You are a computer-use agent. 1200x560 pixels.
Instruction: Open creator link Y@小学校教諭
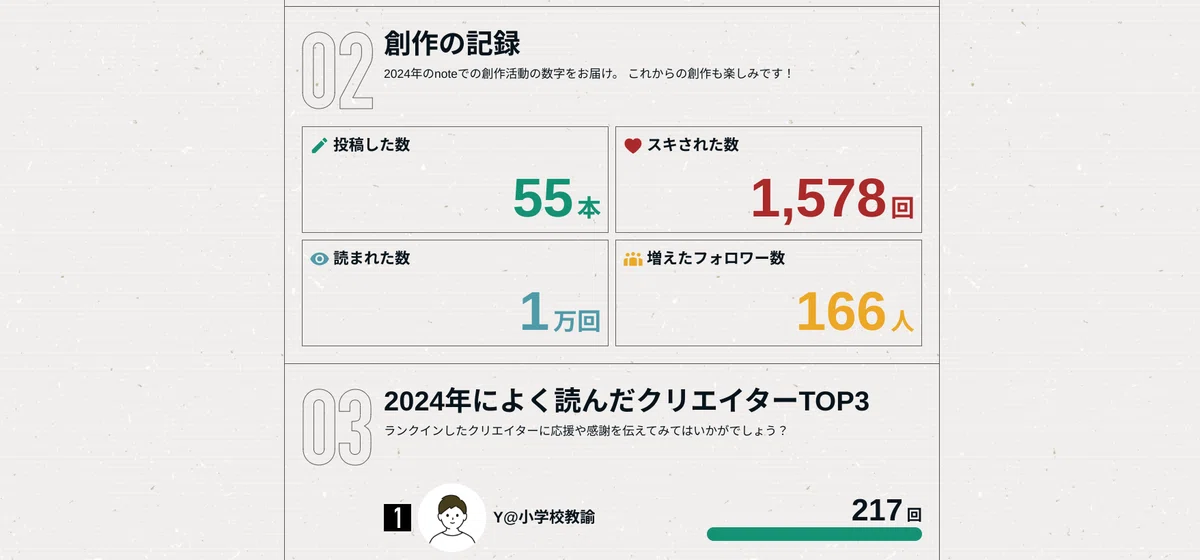click(x=544, y=517)
